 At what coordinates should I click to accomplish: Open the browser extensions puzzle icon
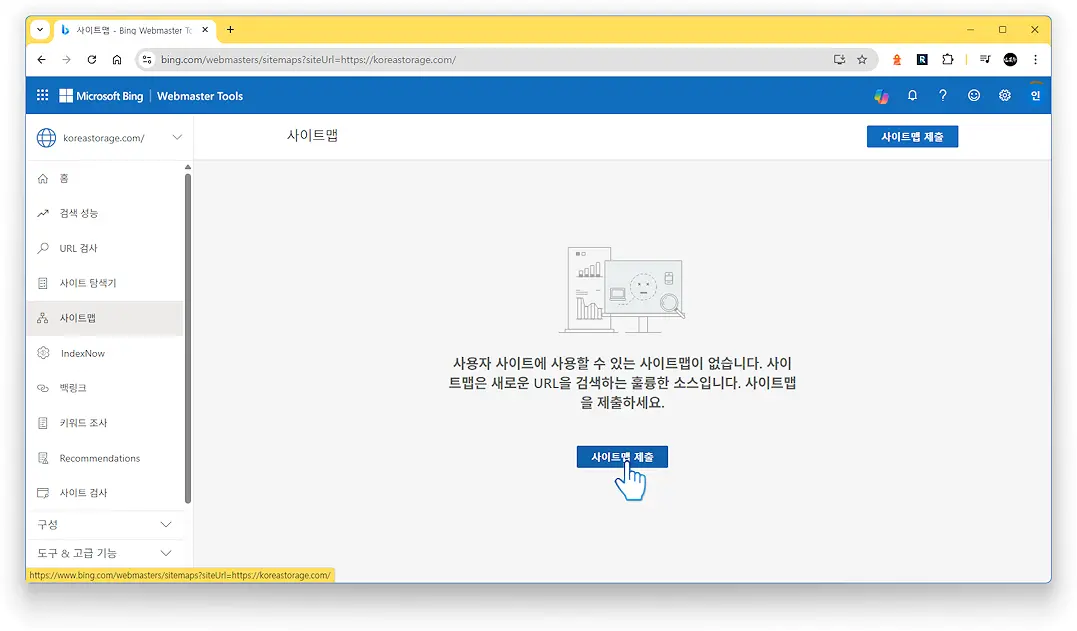coord(947,60)
